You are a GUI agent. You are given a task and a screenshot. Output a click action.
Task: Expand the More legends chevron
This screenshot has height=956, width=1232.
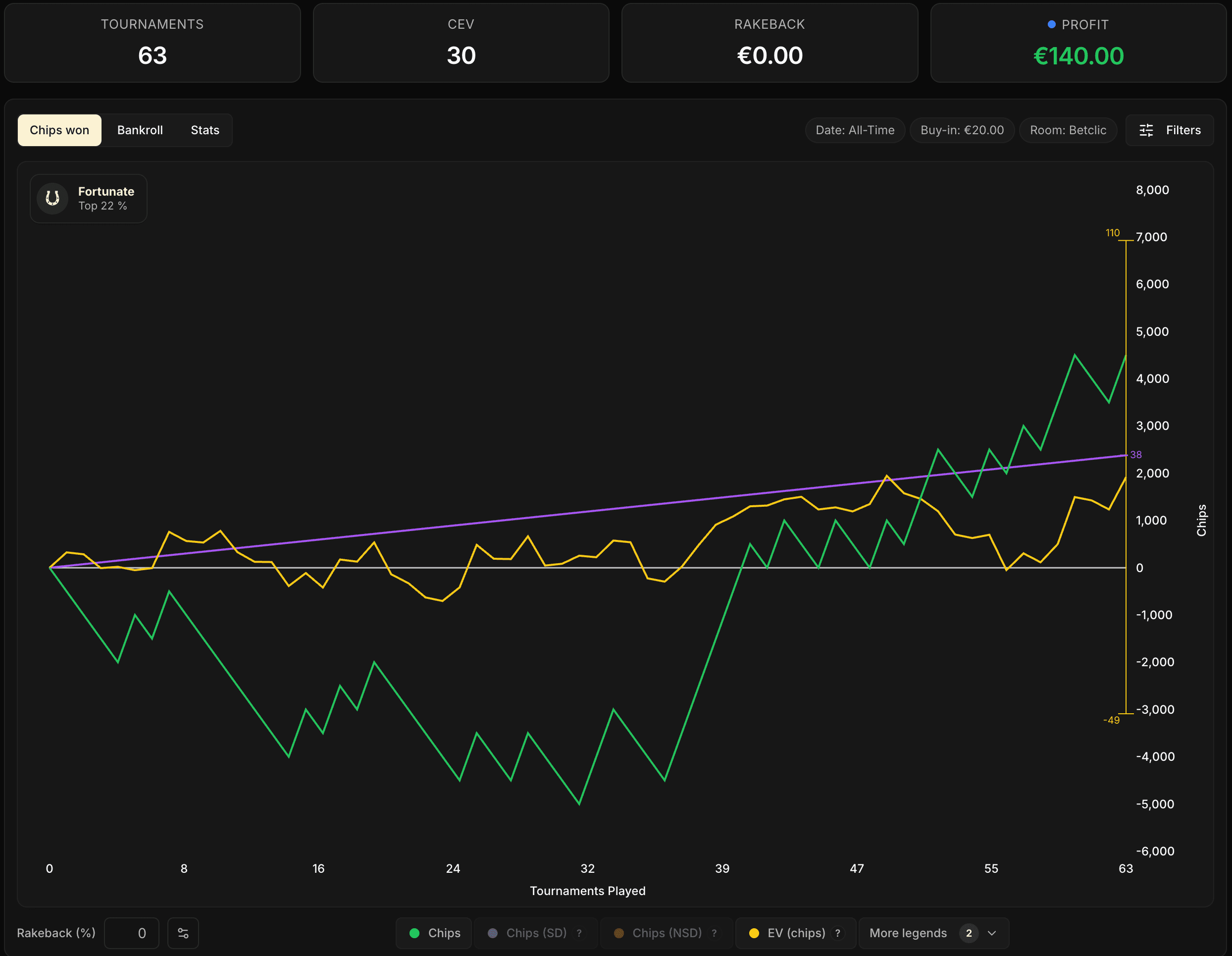point(992,933)
